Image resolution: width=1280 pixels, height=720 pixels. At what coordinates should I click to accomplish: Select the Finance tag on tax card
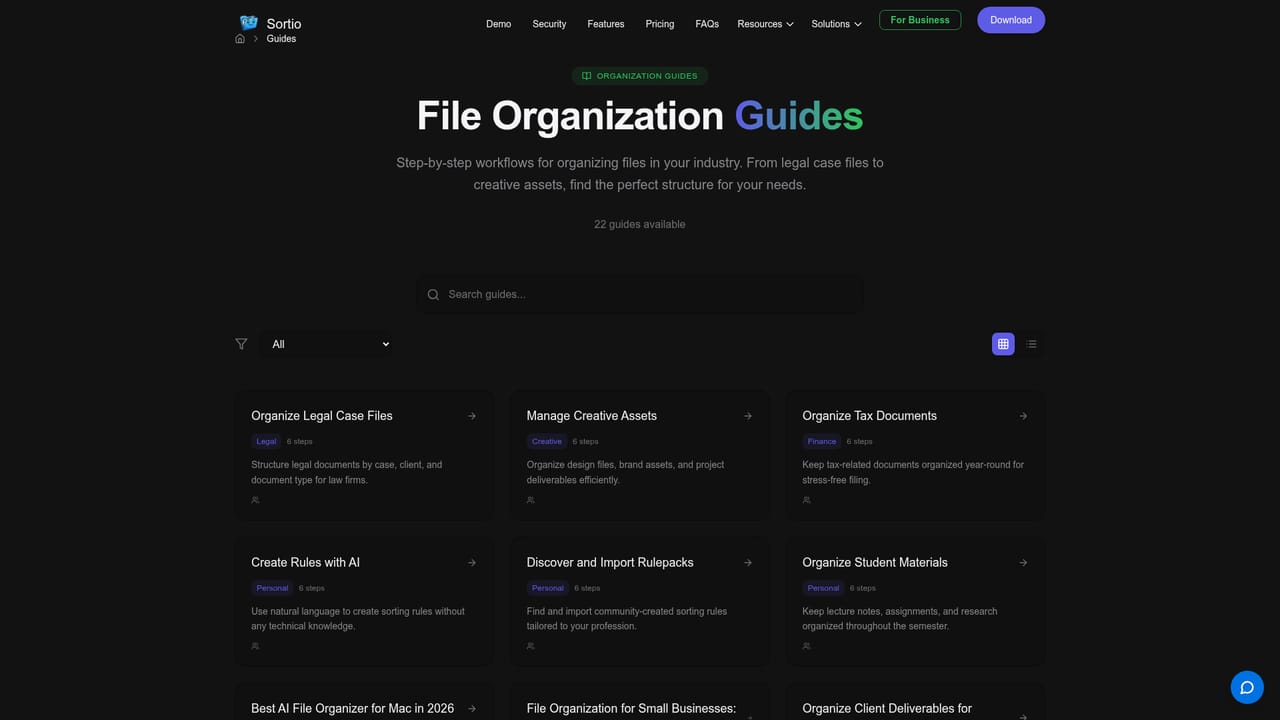pos(822,441)
